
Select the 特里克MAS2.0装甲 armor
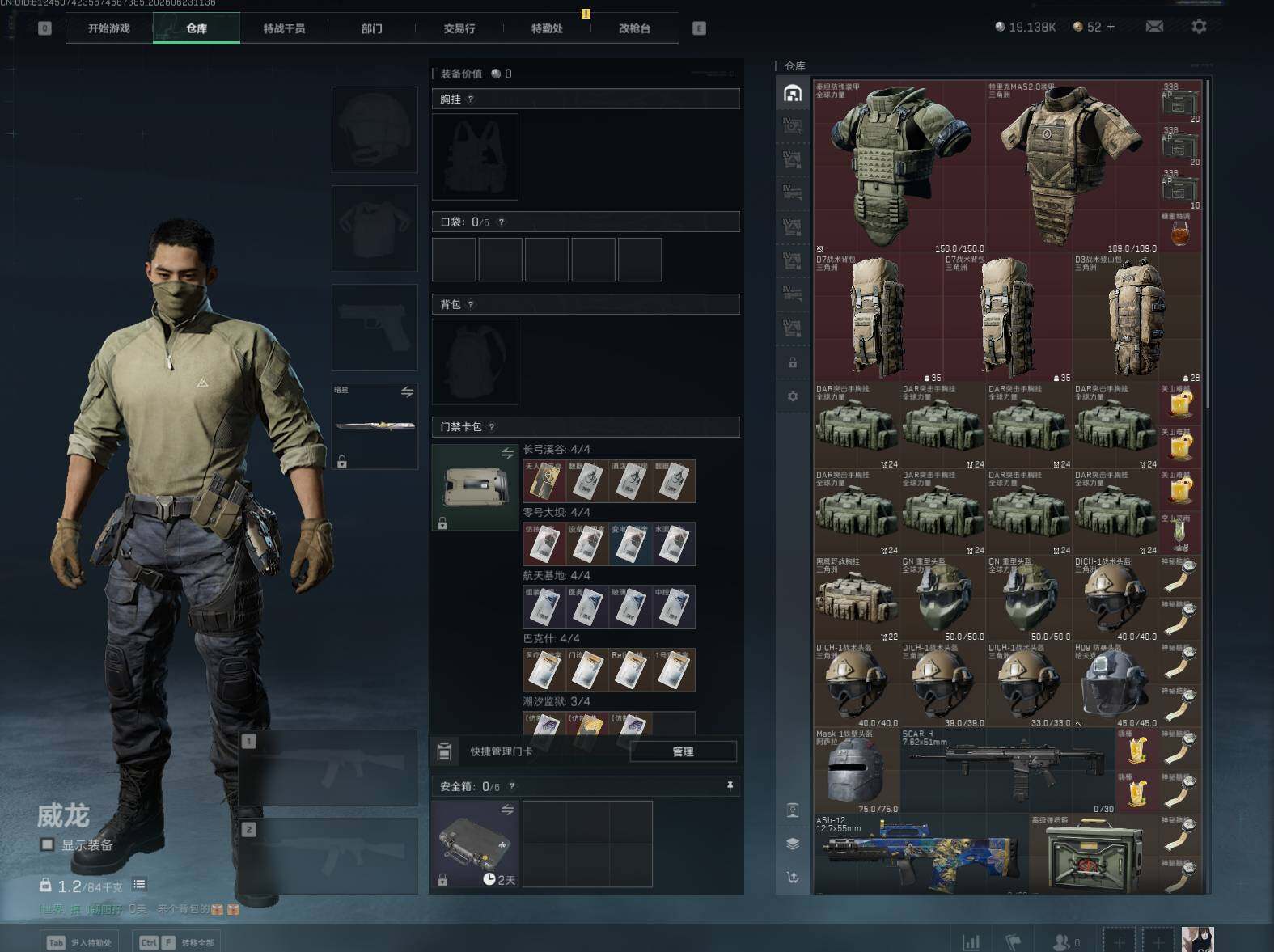[1073, 167]
